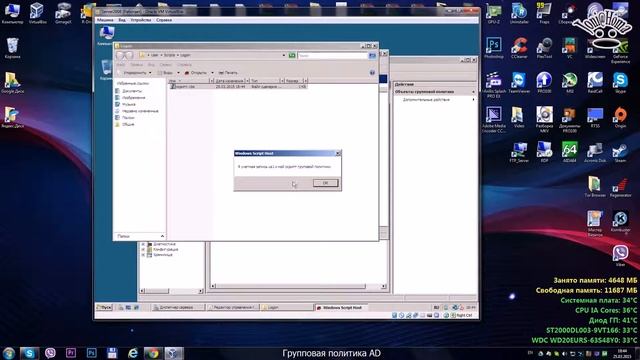Open TeamViewer desktop icon

click(x=519, y=82)
